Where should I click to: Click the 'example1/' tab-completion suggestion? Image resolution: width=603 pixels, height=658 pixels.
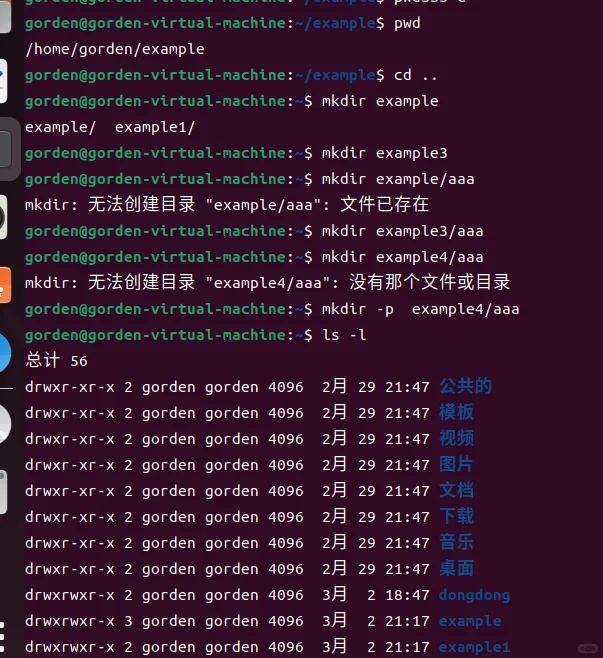tap(155, 127)
